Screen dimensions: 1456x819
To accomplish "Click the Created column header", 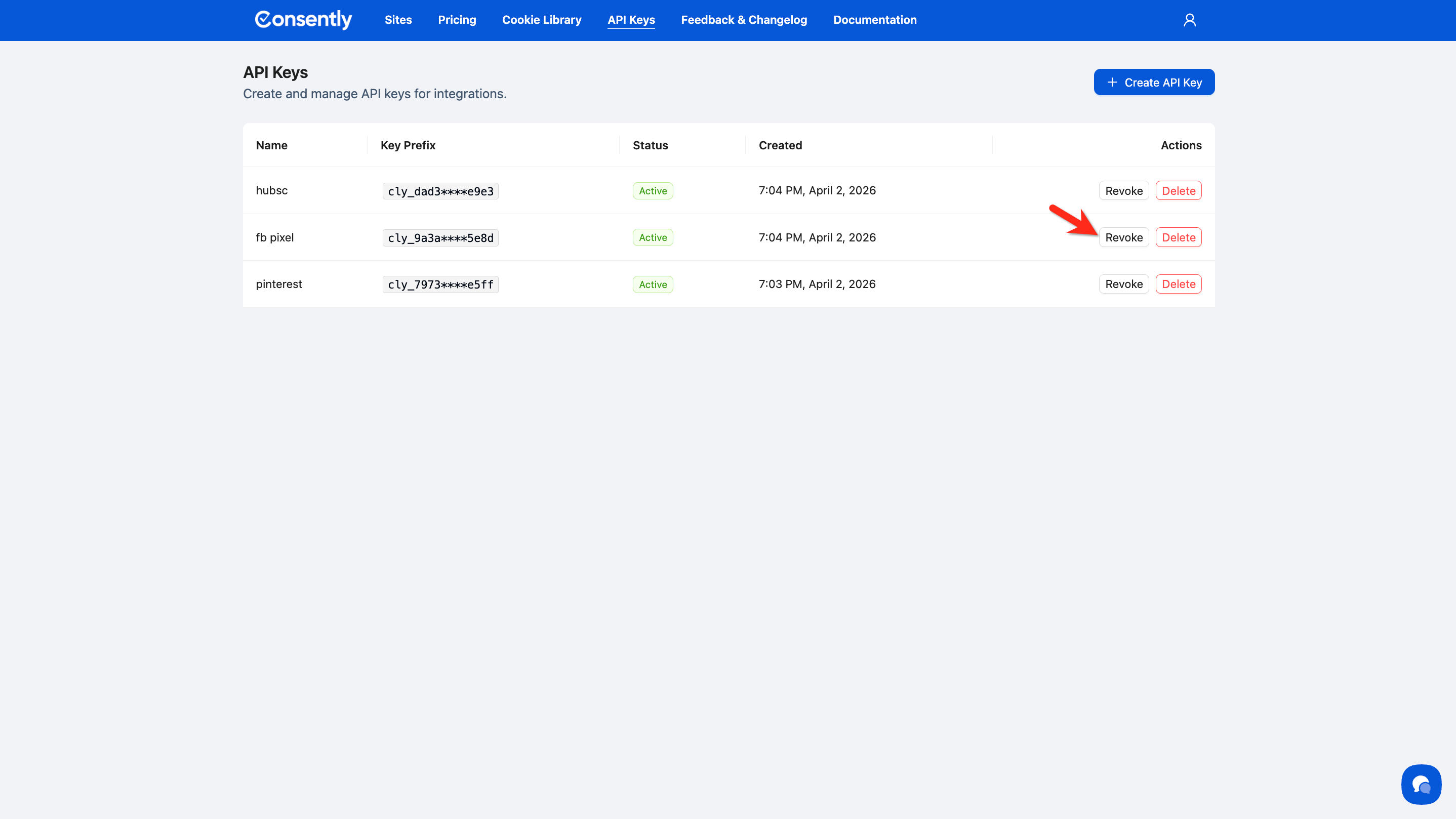I will (780, 145).
